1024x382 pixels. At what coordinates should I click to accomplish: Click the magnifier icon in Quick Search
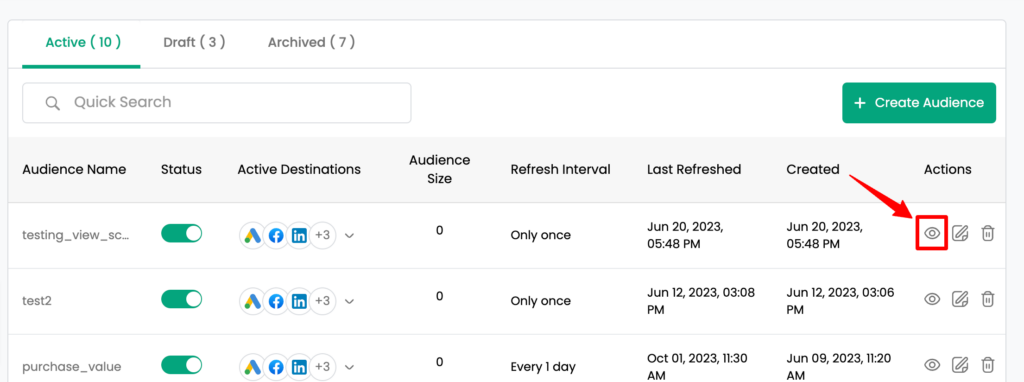53,103
